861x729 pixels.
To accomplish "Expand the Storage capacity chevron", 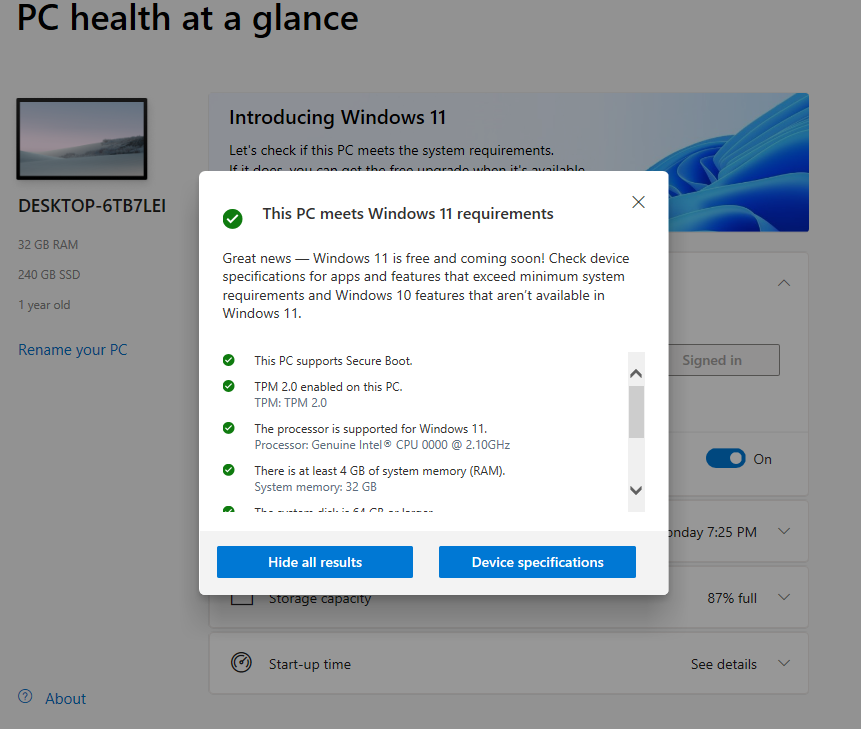I will 784,597.
